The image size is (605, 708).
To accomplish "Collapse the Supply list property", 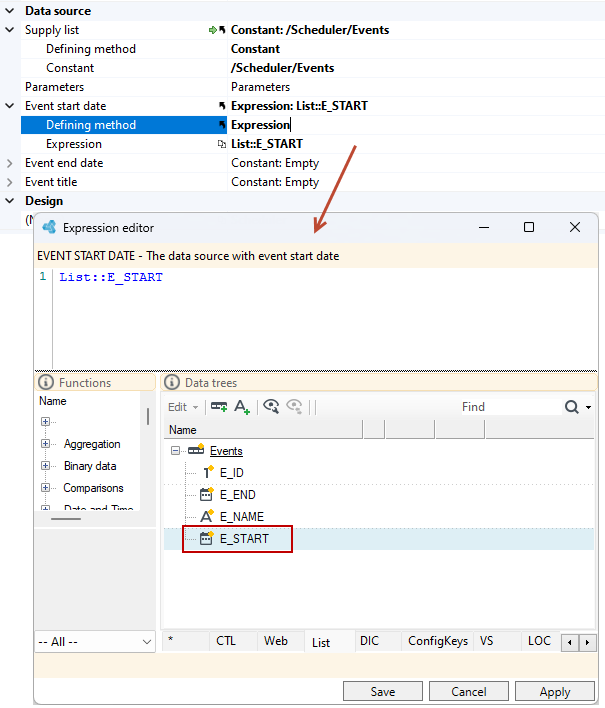I will [x=9, y=30].
